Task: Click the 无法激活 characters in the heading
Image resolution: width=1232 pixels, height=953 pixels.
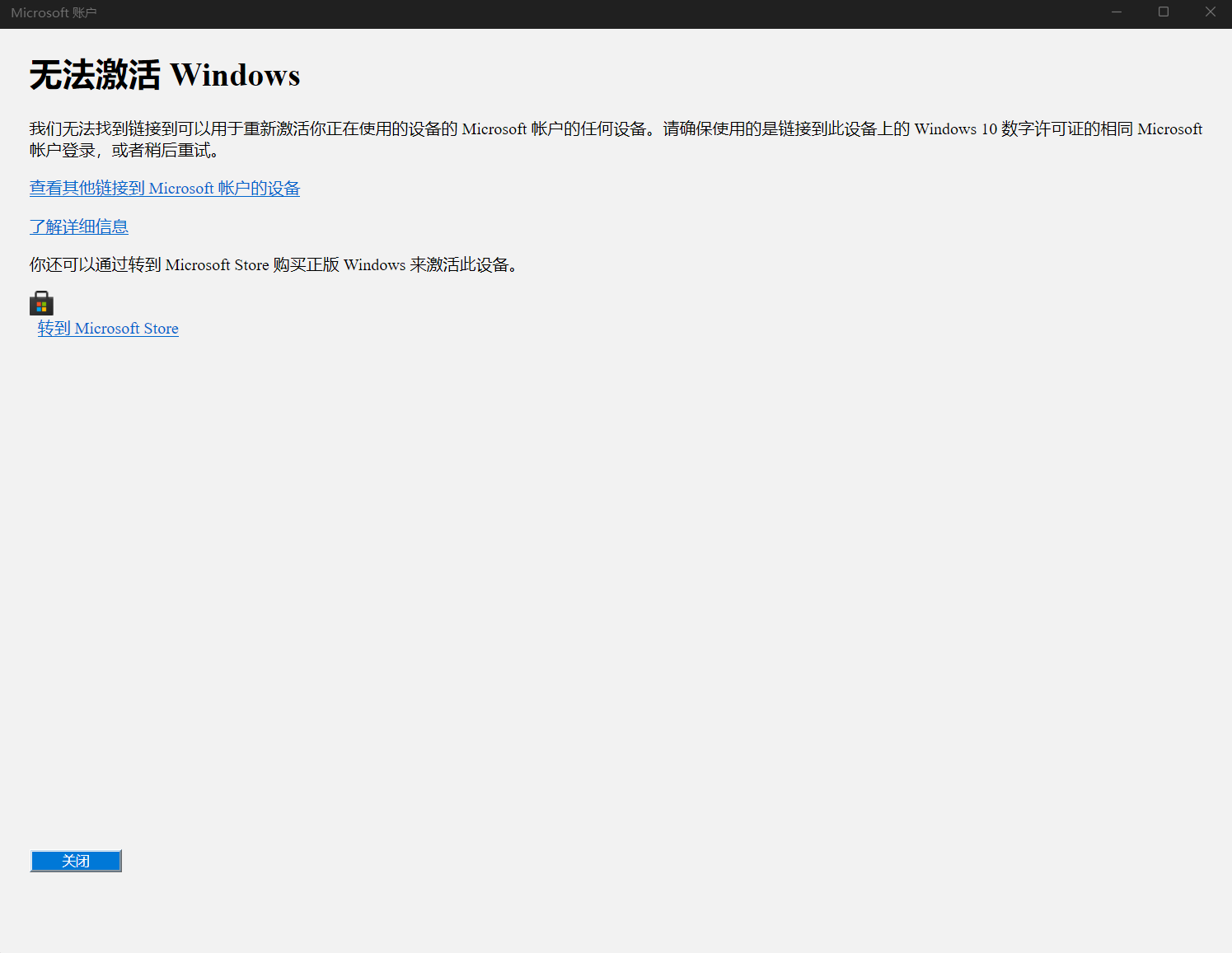Action: point(95,75)
